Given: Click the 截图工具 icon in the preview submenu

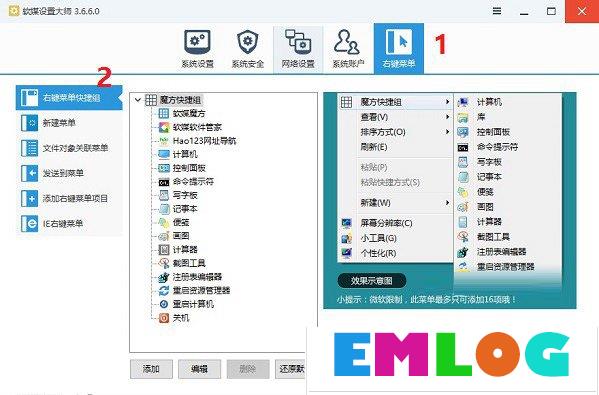Looking at the screenshot, I should (x=463, y=237).
